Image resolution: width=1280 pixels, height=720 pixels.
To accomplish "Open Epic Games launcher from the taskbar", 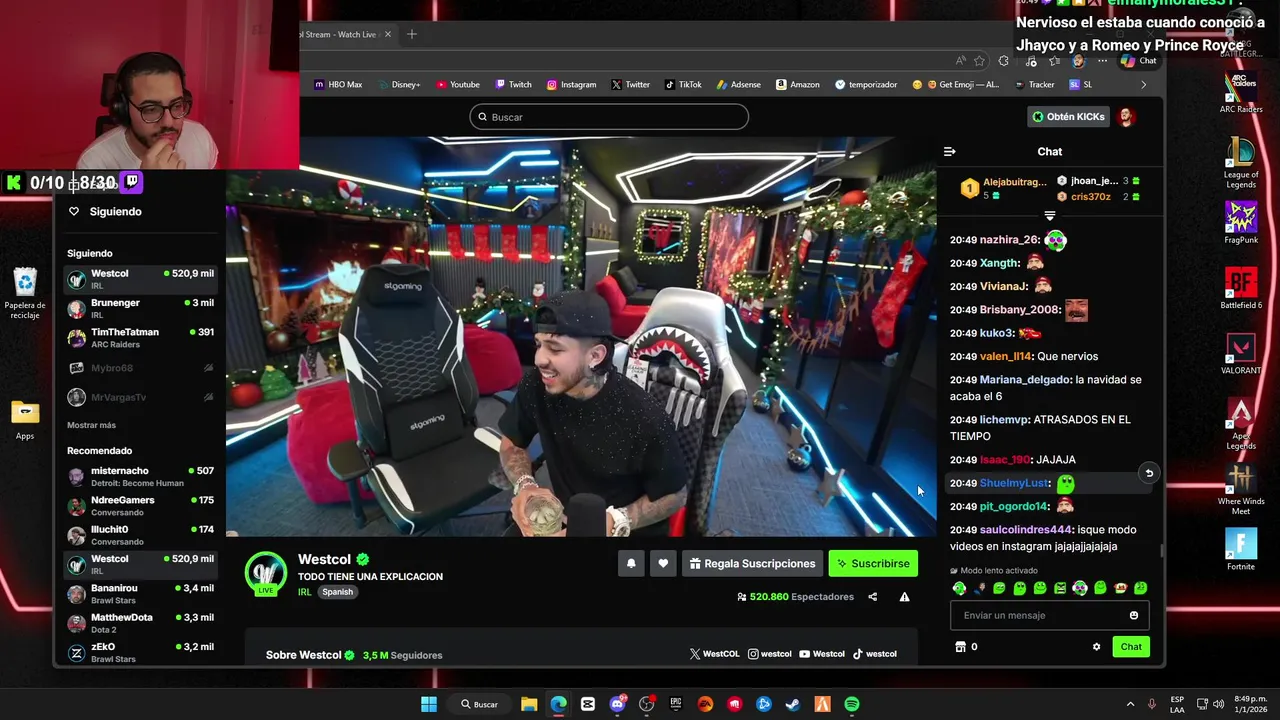I will pyautogui.click(x=676, y=704).
